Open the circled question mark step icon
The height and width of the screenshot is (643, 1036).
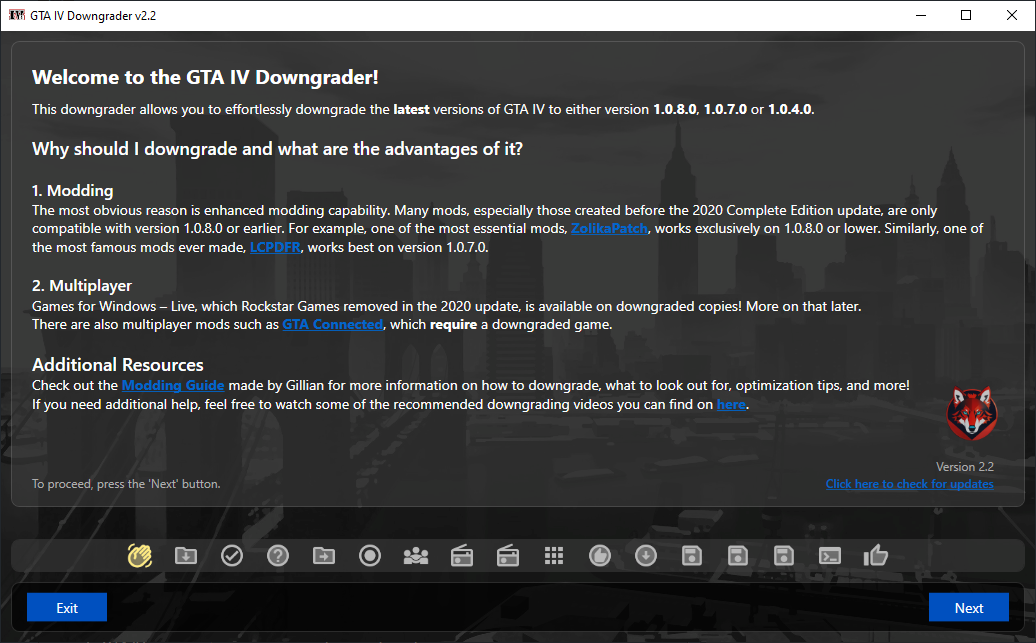pos(278,556)
